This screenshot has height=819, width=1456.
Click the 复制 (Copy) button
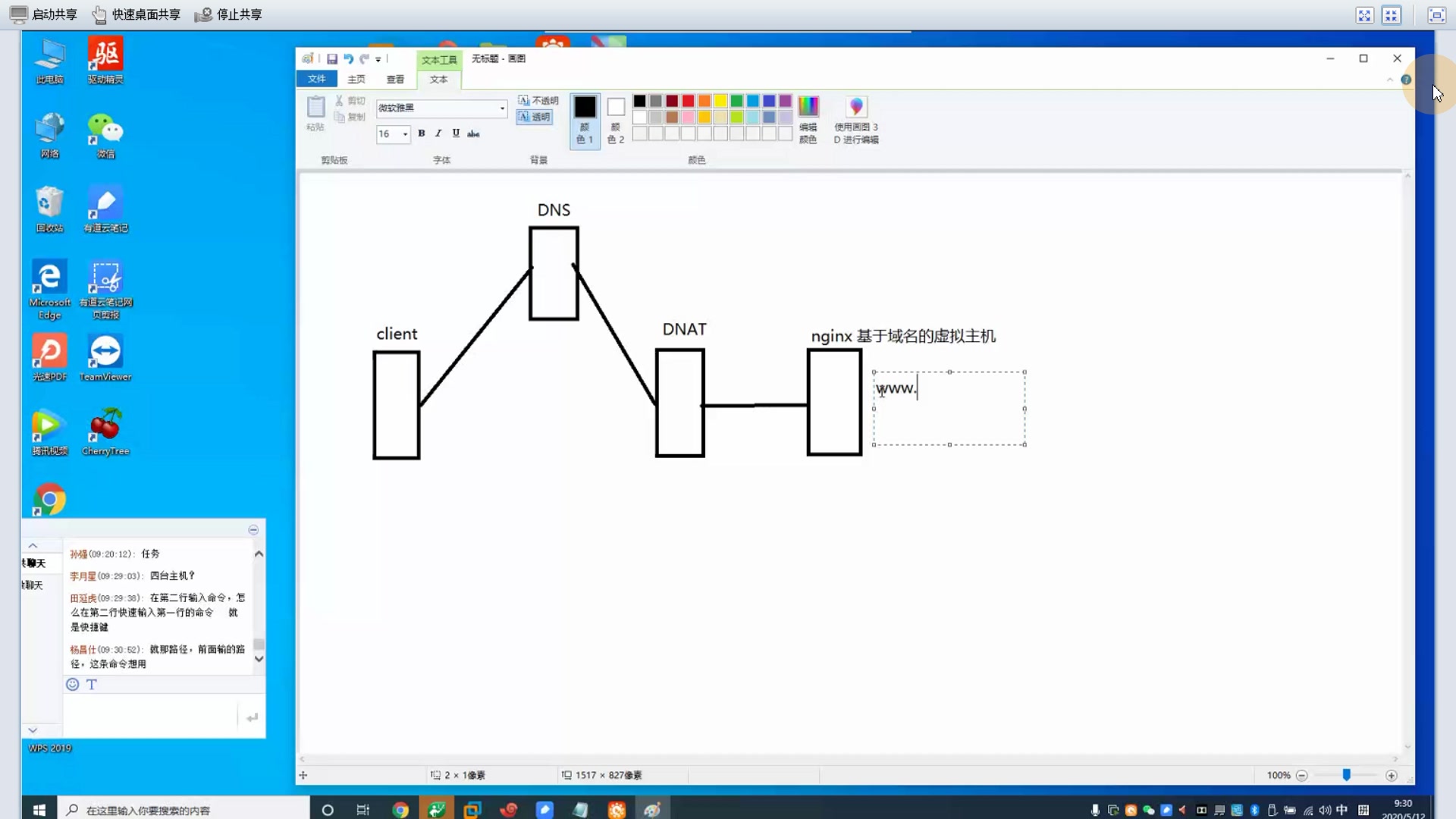pos(350,117)
